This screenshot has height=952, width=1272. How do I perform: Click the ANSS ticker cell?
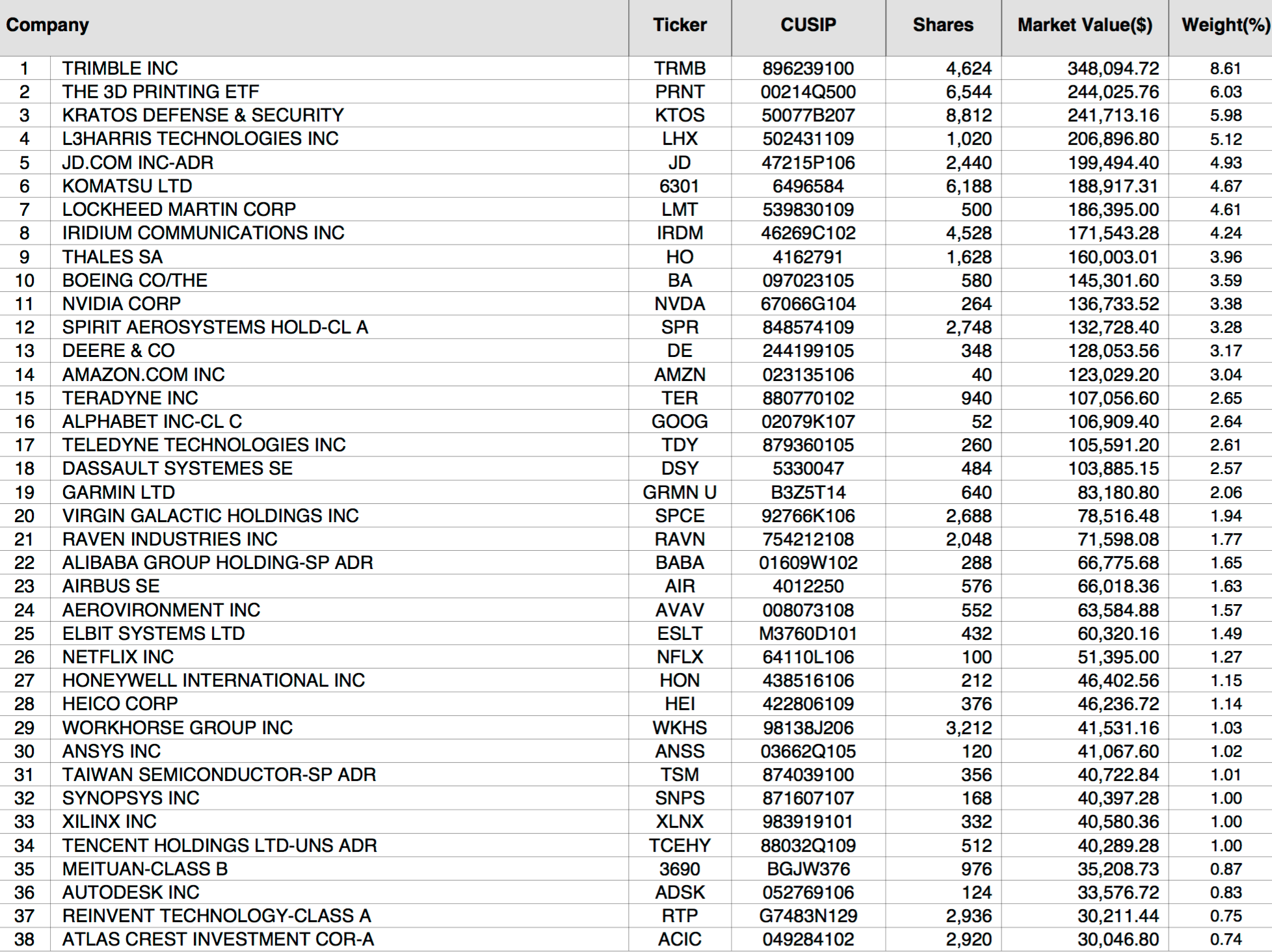point(680,751)
